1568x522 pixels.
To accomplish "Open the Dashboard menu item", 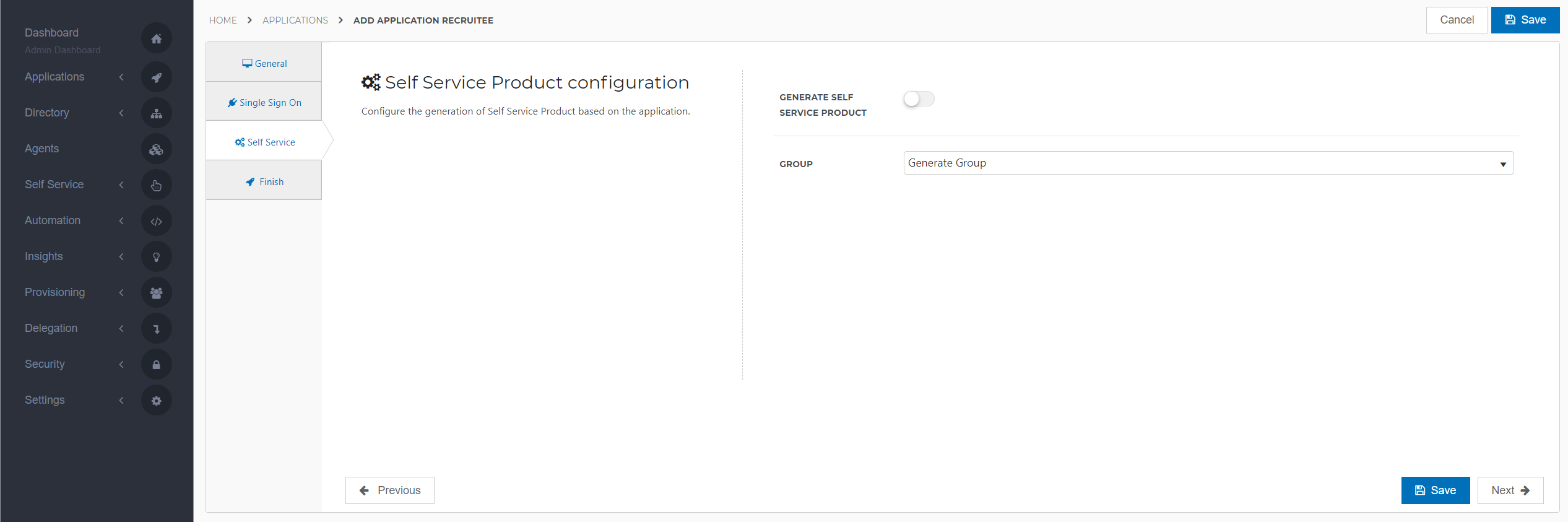I will (x=51, y=33).
